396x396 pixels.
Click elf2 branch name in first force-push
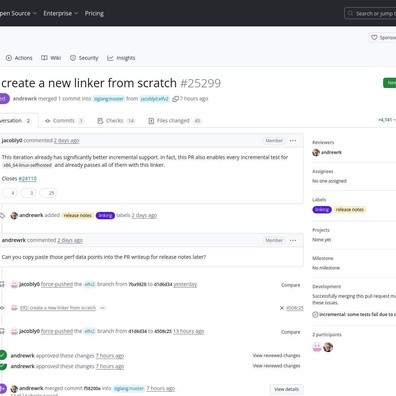pyautogui.click(x=89, y=284)
